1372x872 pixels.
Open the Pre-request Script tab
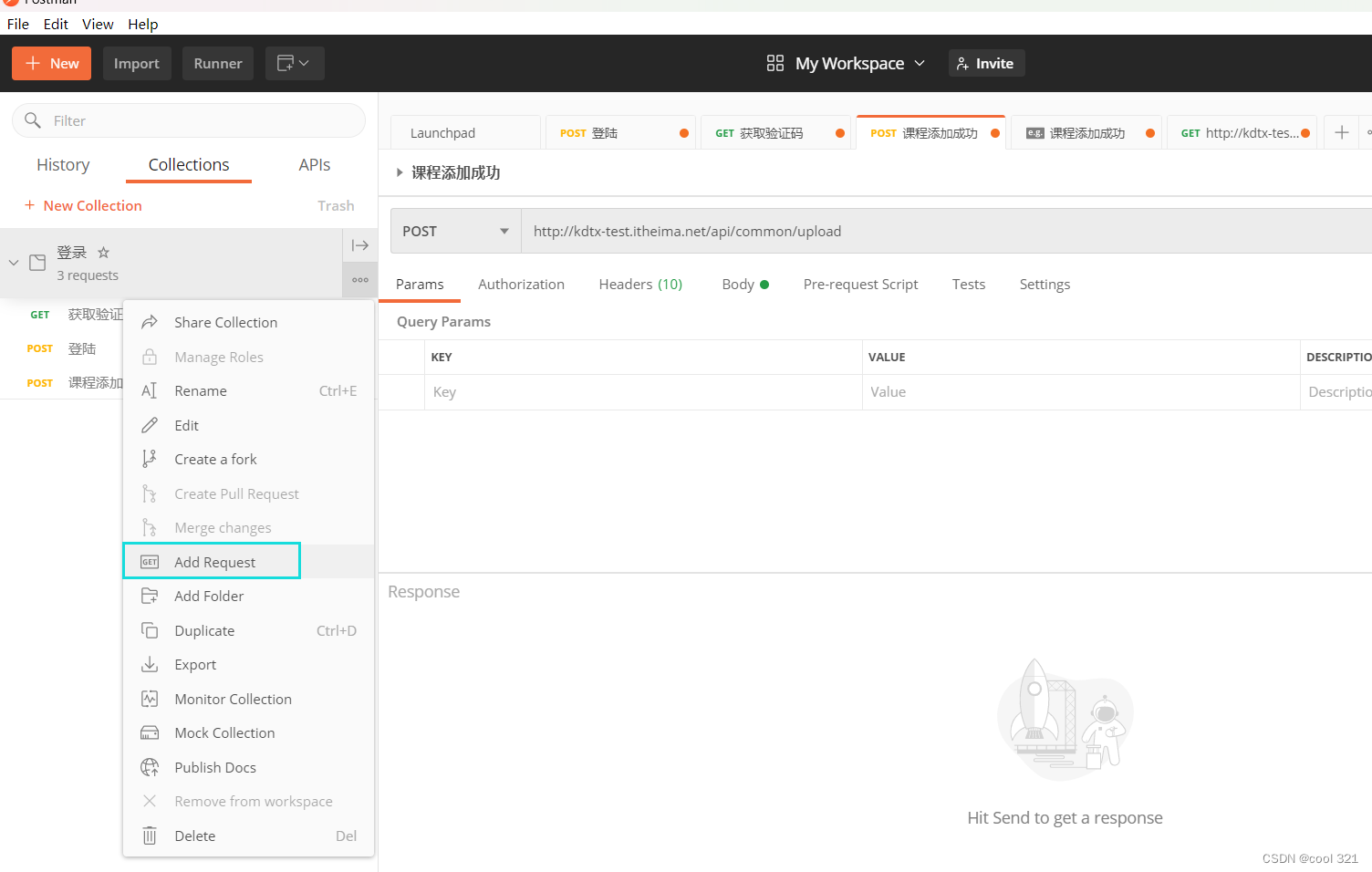860,285
